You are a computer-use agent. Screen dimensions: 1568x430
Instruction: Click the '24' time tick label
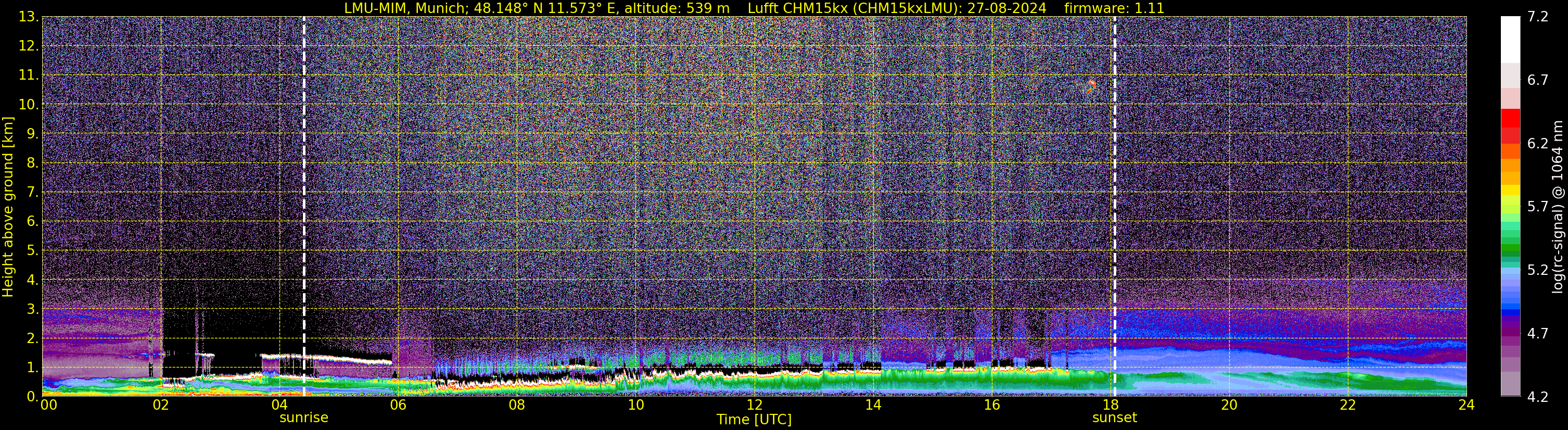click(1467, 406)
